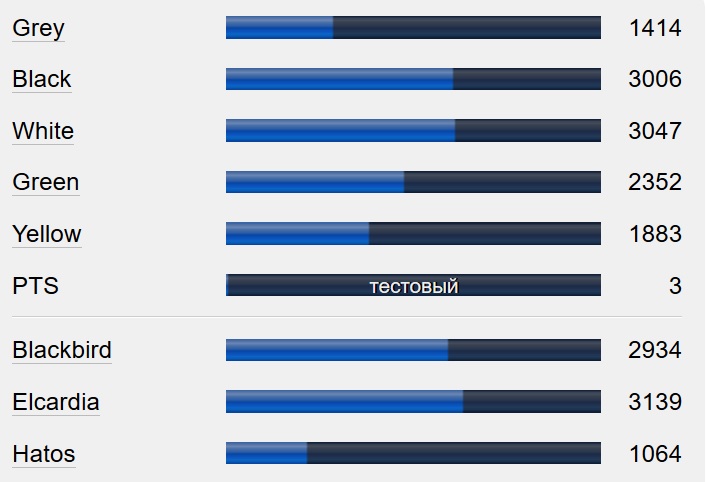Viewport: 707px width, 482px height.
Task: Click the White player count 3047
Action: coord(655,131)
